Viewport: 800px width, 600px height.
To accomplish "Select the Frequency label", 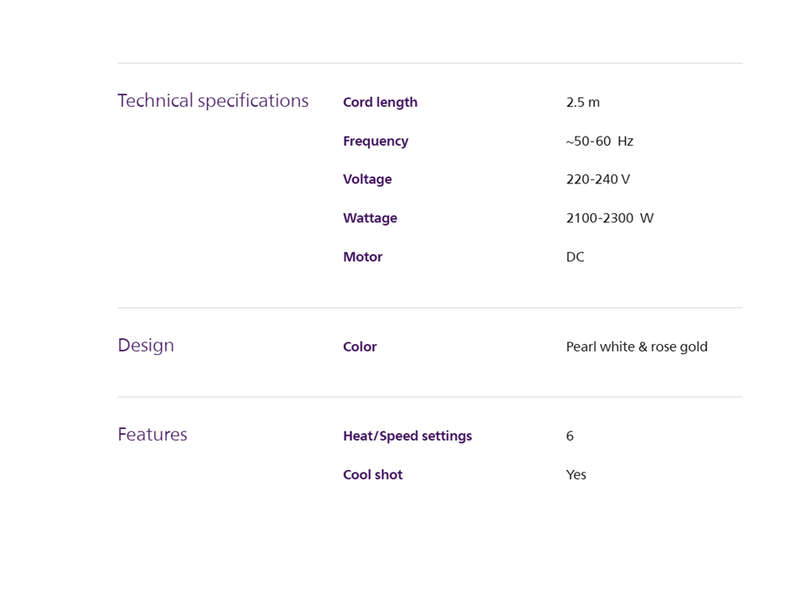I will [x=376, y=141].
